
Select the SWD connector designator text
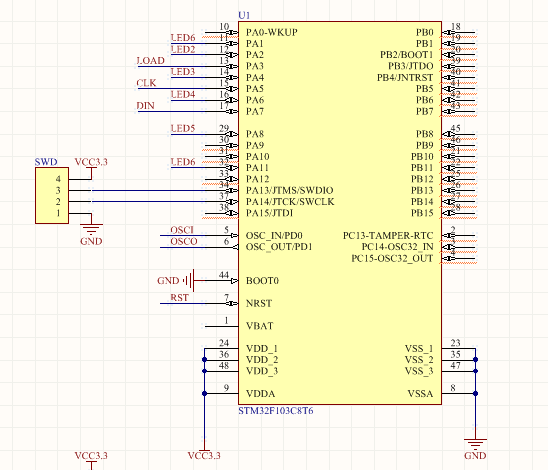[46, 162]
